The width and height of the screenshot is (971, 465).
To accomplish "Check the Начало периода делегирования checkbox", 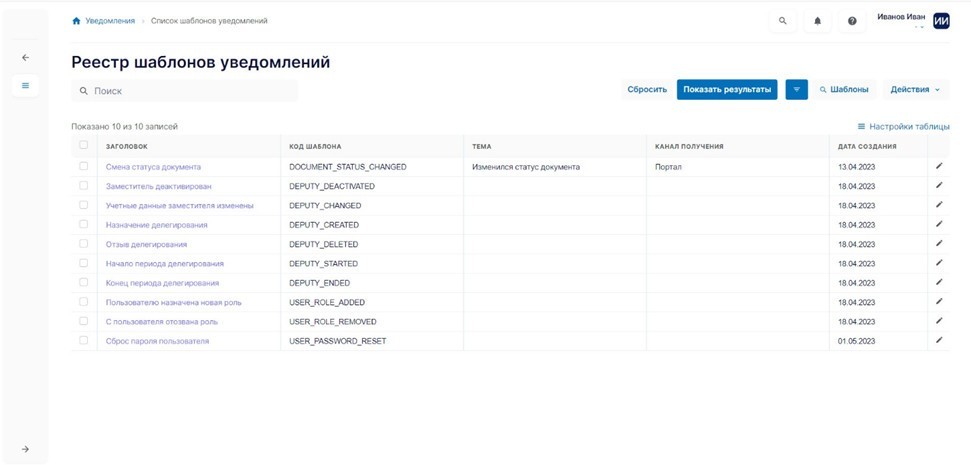I will [x=84, y=263].
